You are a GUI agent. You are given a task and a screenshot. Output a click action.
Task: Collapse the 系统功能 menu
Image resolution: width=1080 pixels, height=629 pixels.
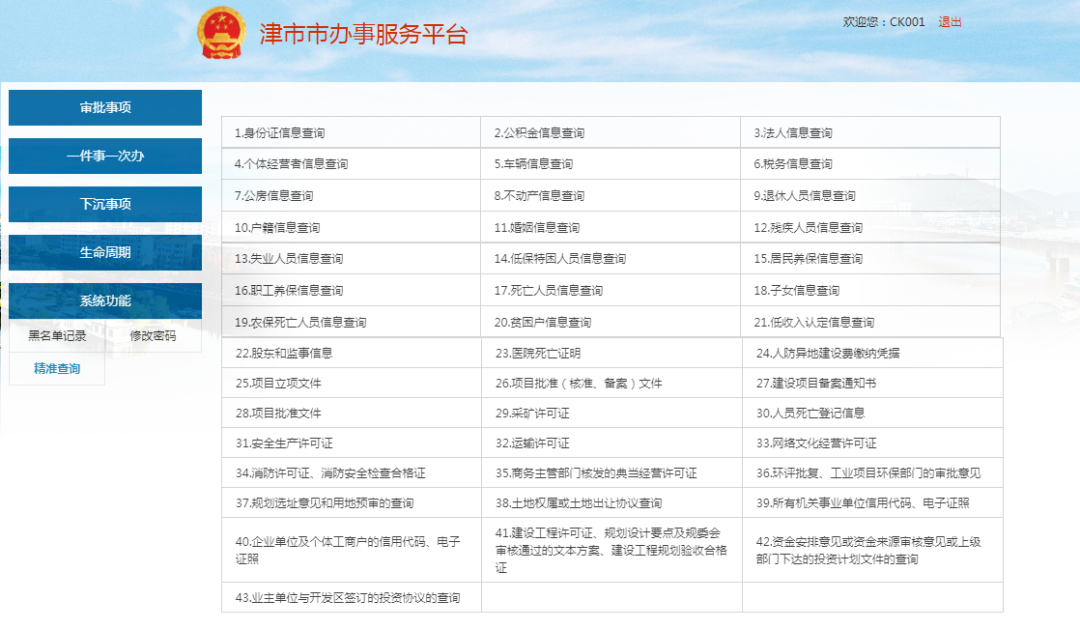[x=105, y=300]
